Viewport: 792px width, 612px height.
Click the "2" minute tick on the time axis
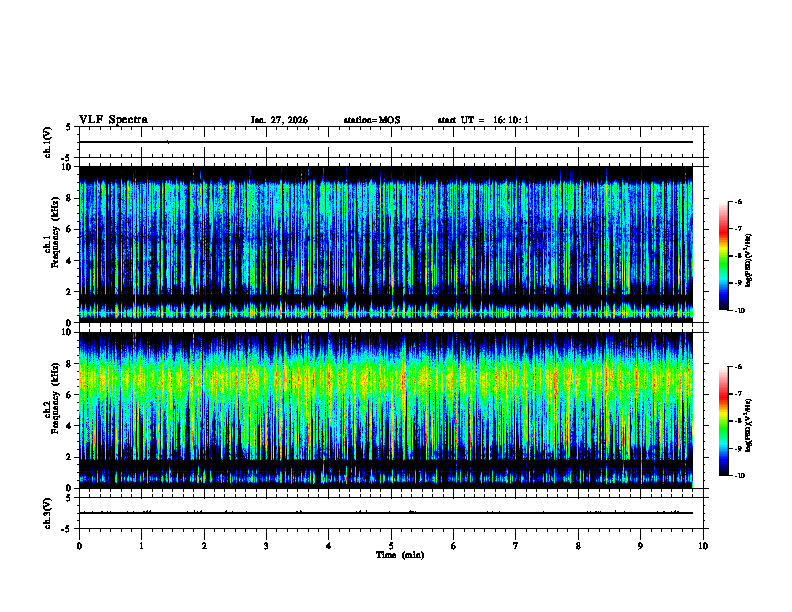click(x=204, y=546)
